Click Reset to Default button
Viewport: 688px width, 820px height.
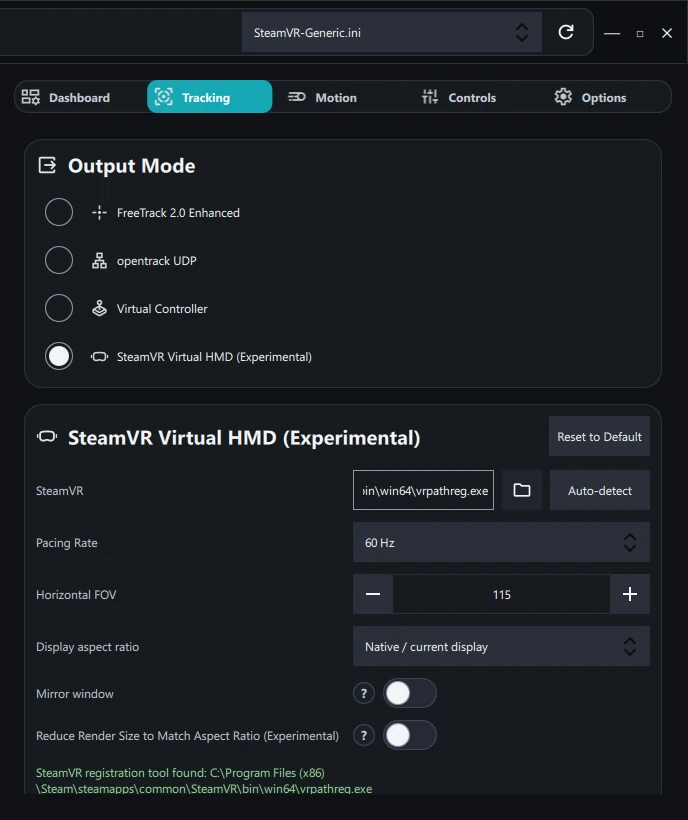pos(599,437)
